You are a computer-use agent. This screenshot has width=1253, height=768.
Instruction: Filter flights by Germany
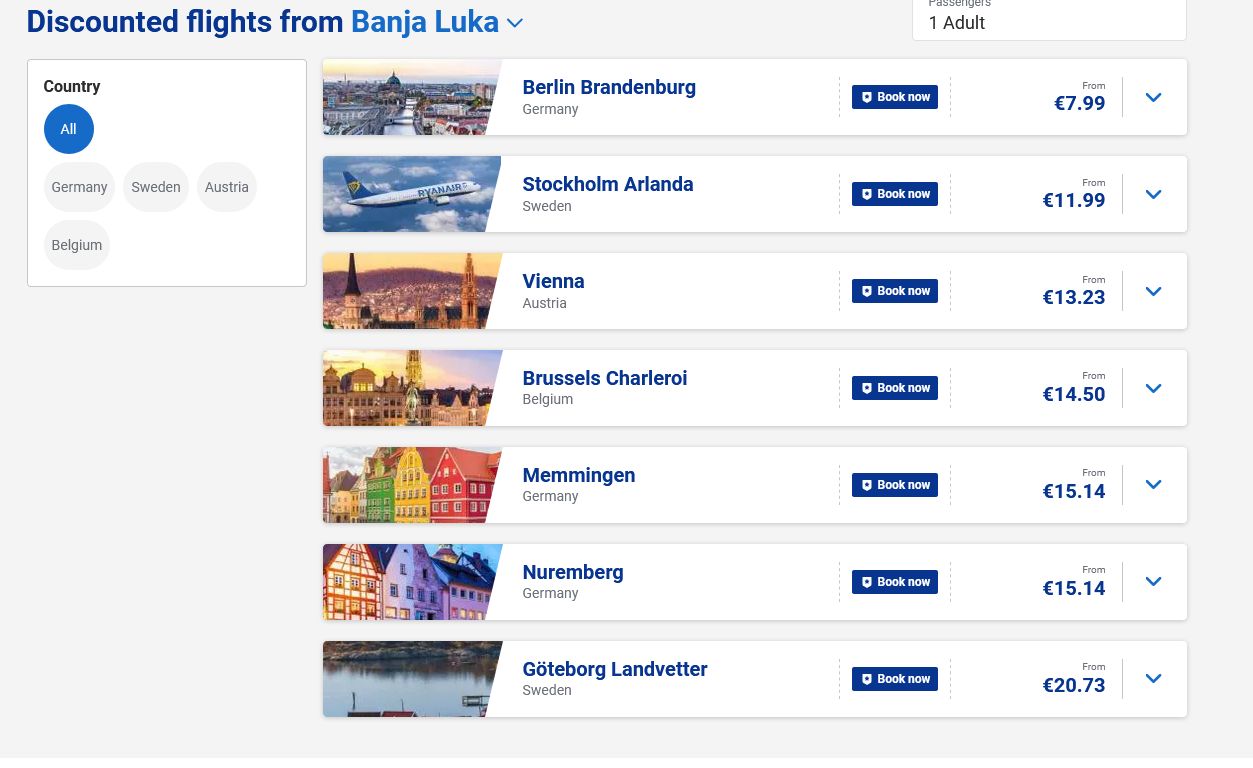pos(79,187)
